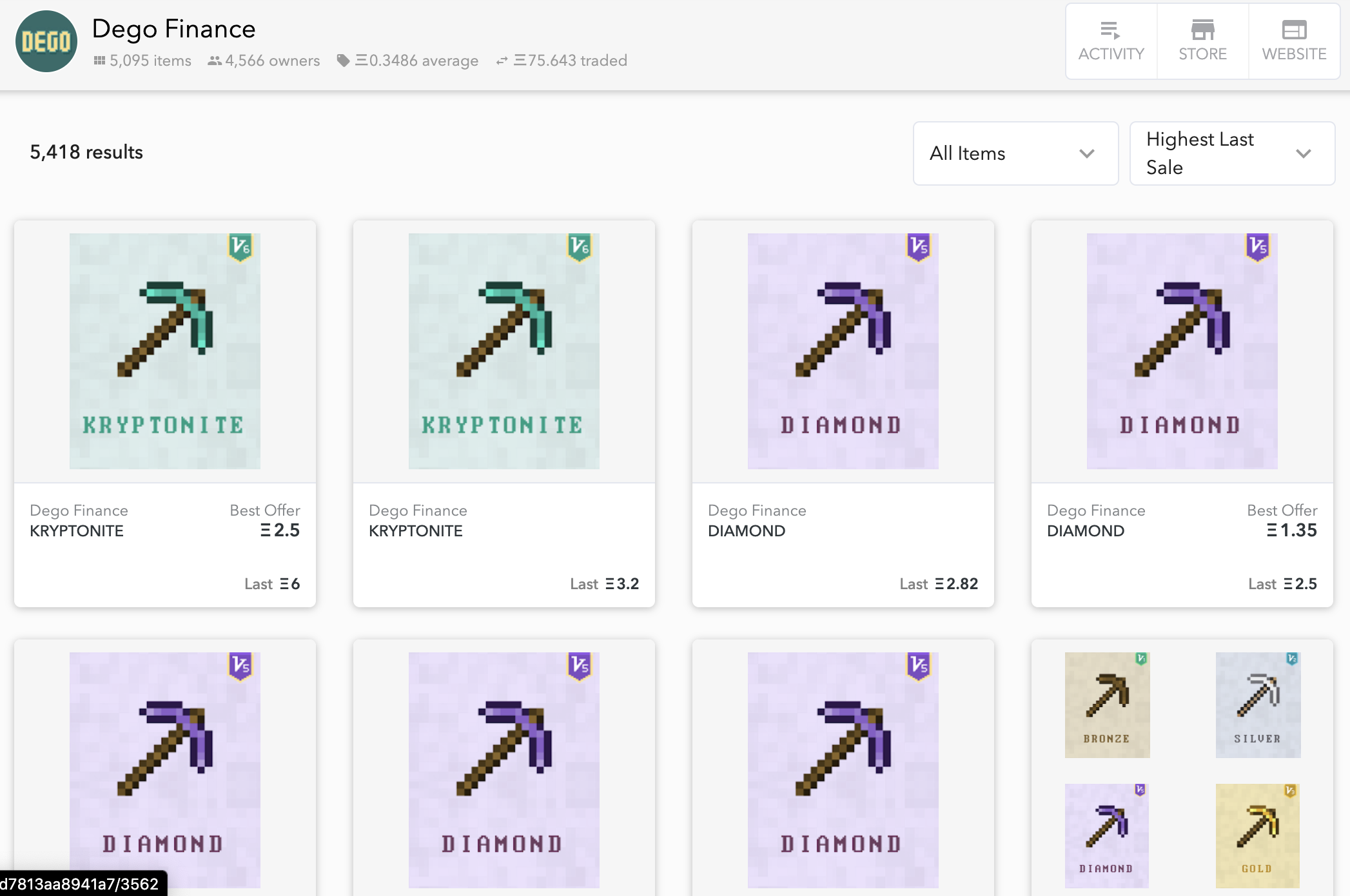Click the 5,095 items stat
This screenshot has height=896, width=1350.
coord(142,61)
